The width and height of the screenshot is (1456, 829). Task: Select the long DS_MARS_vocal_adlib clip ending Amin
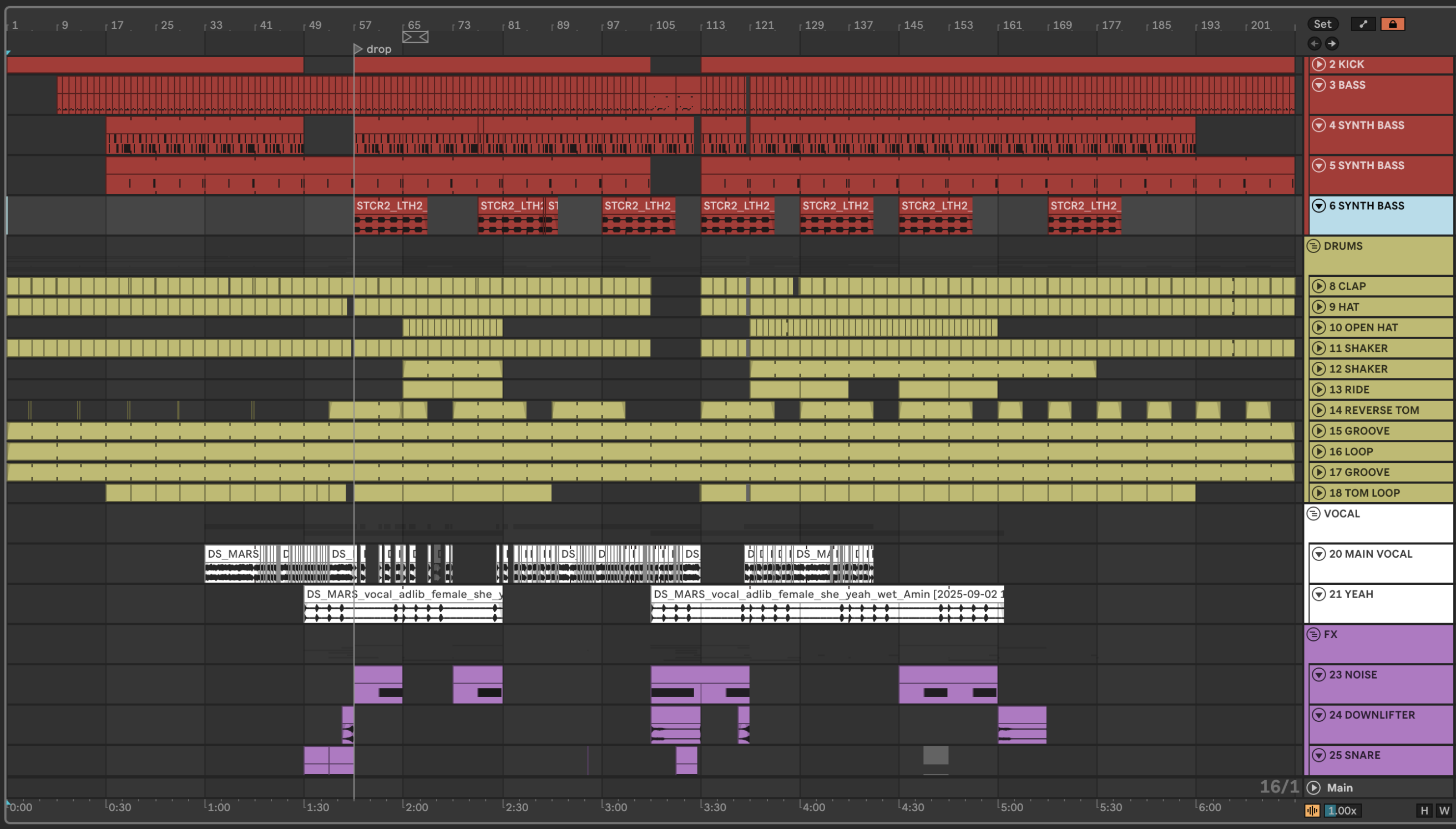coord(827,604)
